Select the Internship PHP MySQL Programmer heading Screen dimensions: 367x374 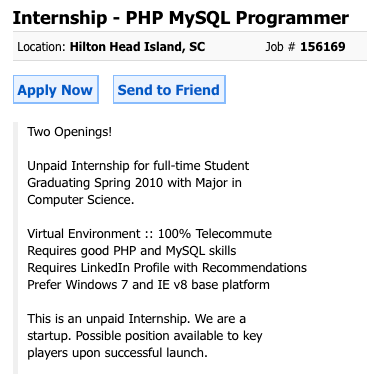click(181, 18)
